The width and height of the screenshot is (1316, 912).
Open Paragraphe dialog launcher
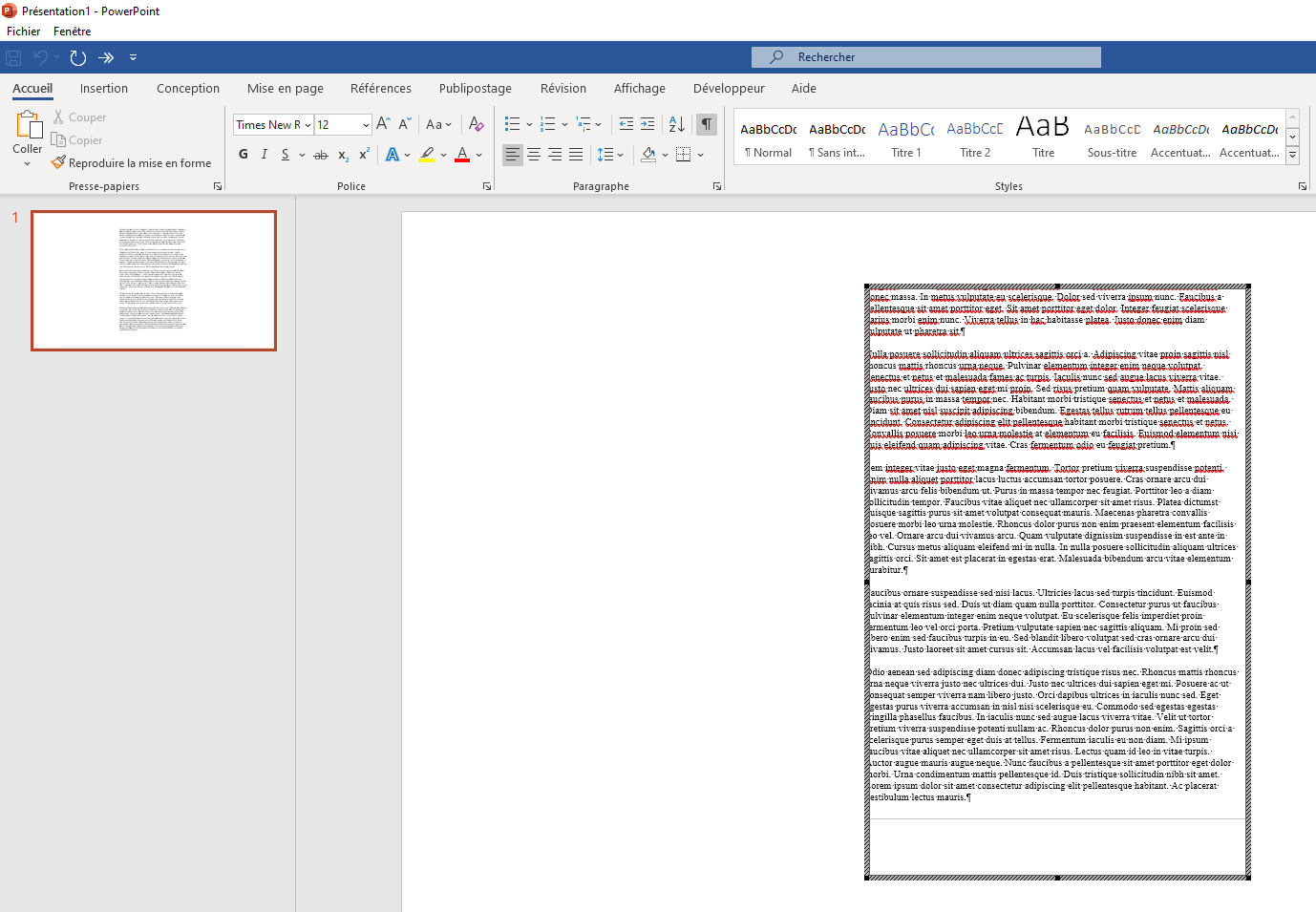tap(717, 186)
